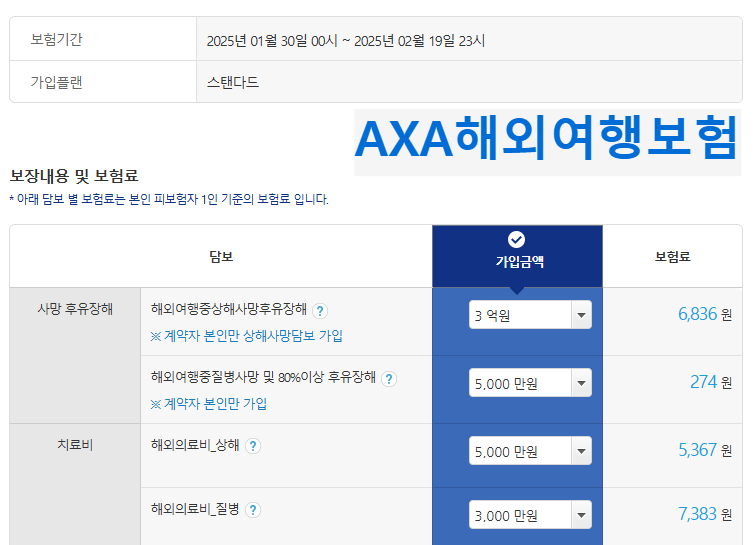This screenshot has width=754, height=545.
Task: Click the 해외의료비_질병 coverage name
Action: click(x=195, y=509)
